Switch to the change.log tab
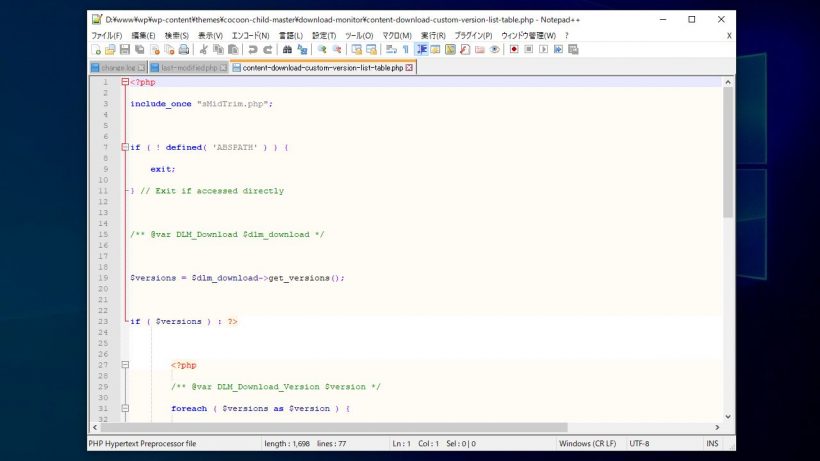The image size is (820, 461). pyautogui.click(x=118, y=68)
